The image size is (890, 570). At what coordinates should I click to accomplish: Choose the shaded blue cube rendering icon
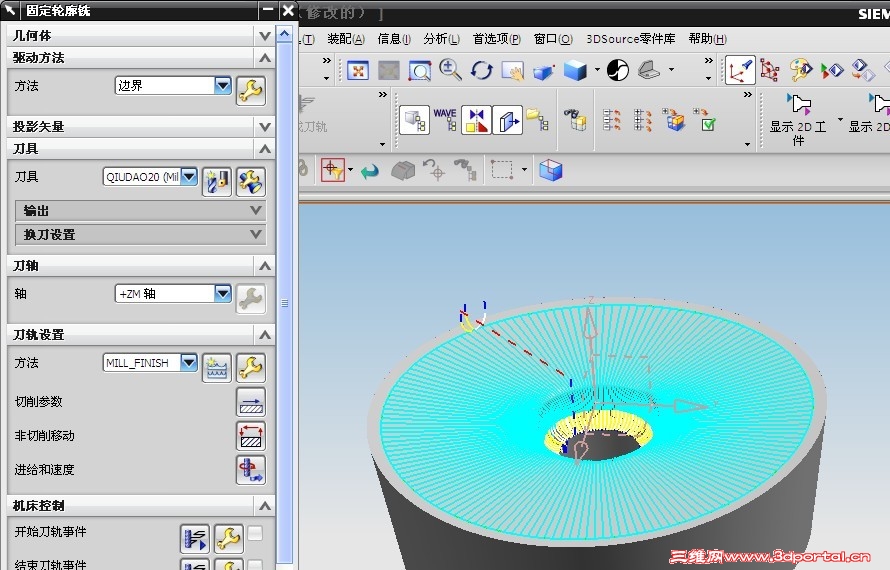tap(575, 71)
